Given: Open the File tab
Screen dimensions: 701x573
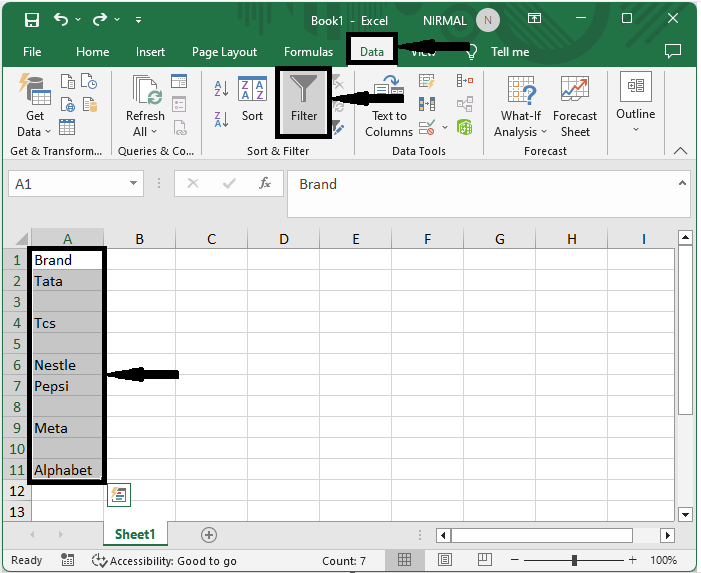Looking at the screenshot, I should coord(32,52).
